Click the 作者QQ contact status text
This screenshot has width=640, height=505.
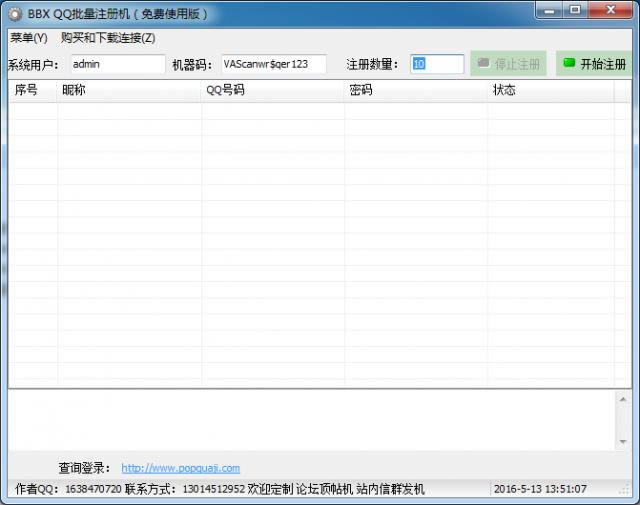pos(220,489)
